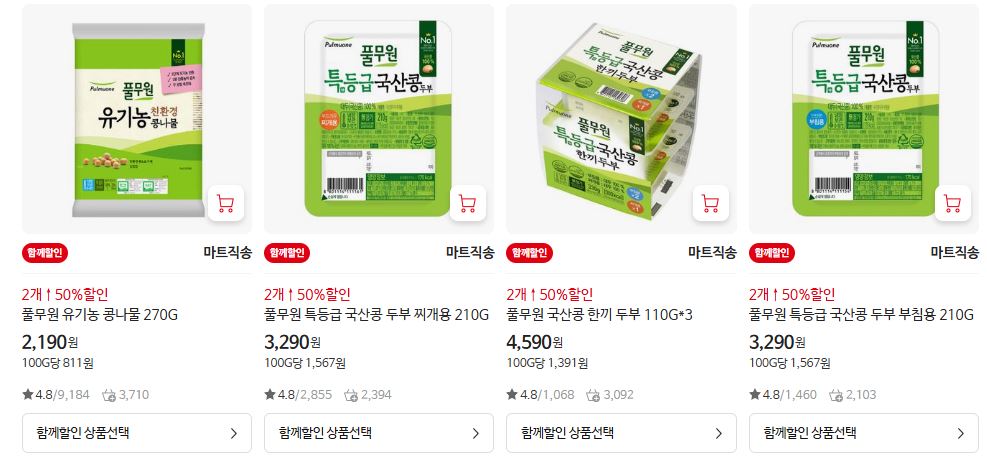This screenshot has width=987, height=460.
Task: Click the 한끼 두부 three-pack product image
Action: [621, 119]
